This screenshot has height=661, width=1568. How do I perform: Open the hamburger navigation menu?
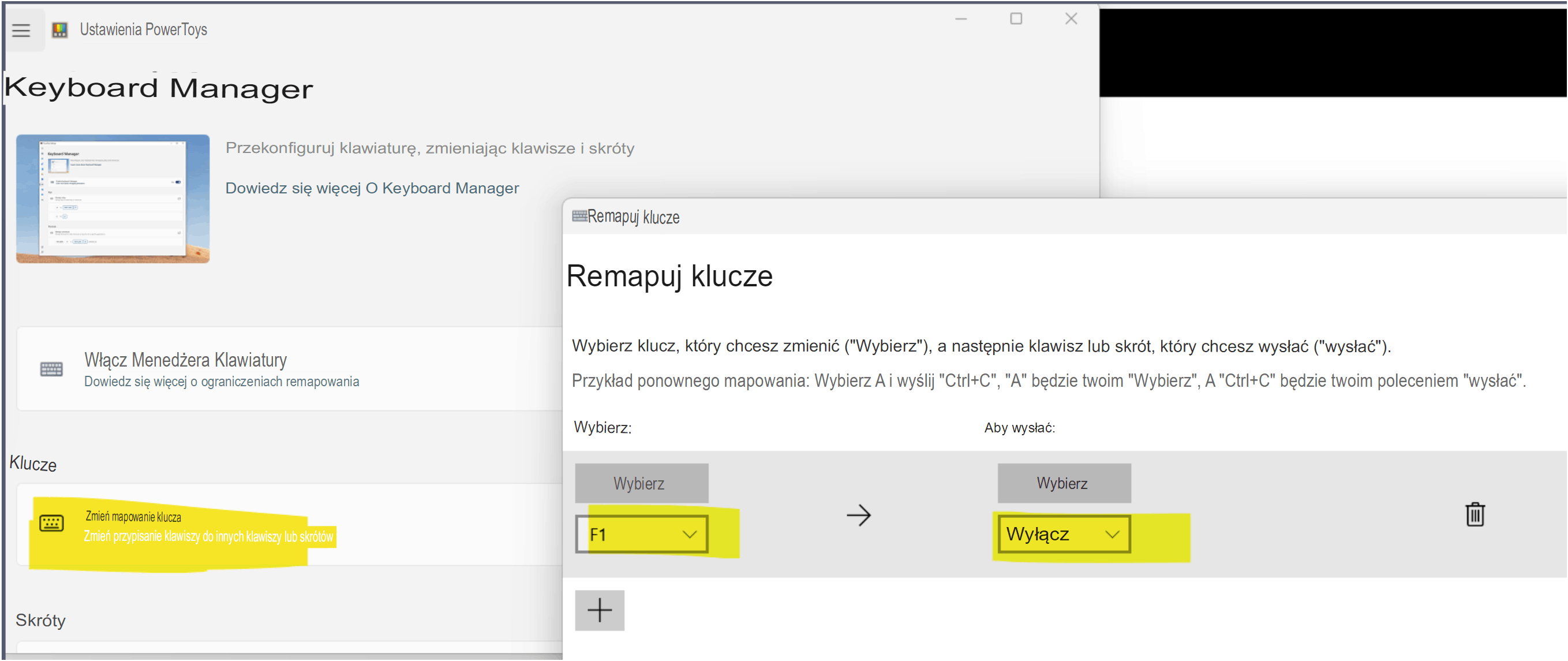(21, 30)
